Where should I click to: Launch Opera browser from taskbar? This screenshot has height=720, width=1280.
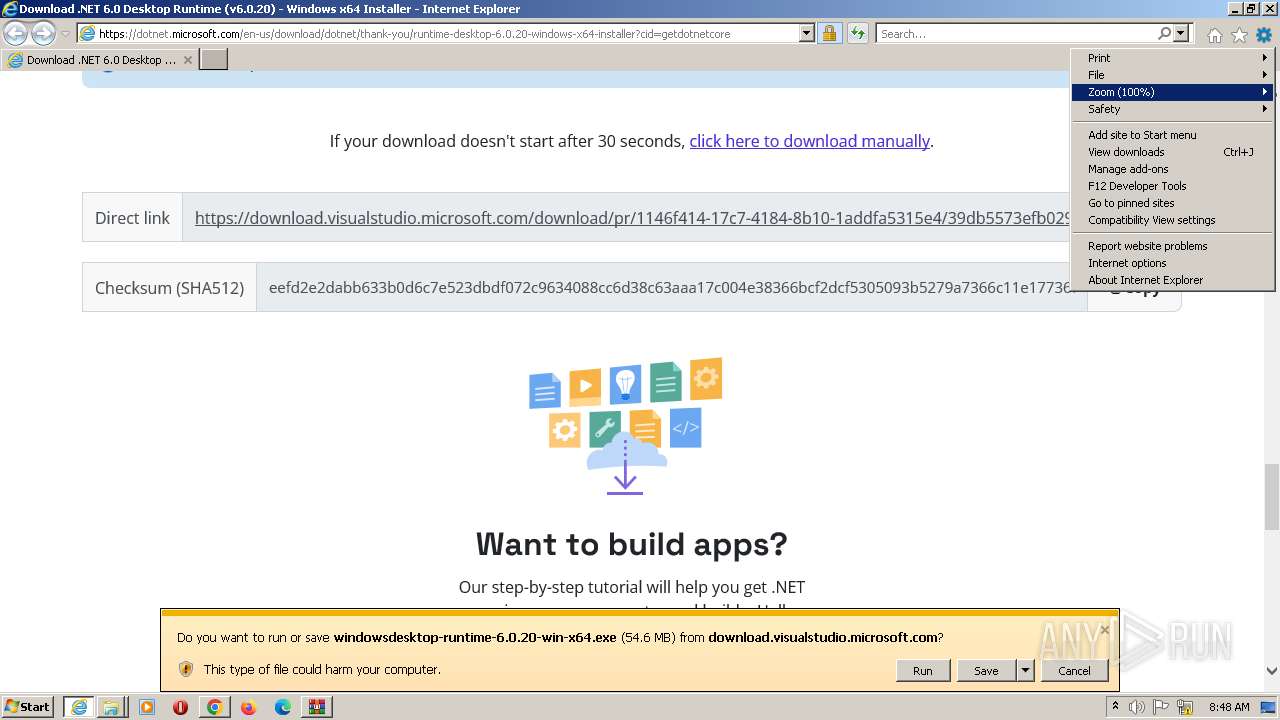[181, 707]
